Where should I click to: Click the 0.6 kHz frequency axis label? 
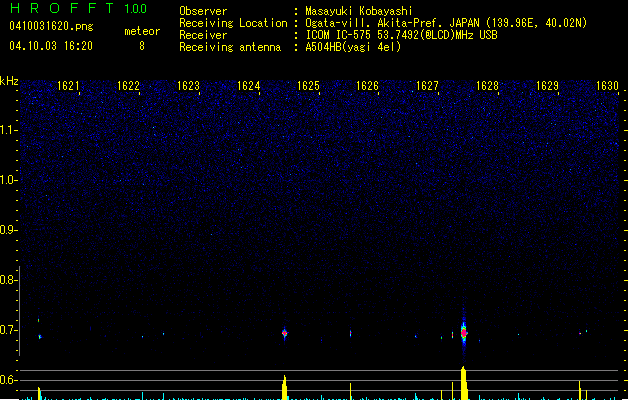pos(8,380)
